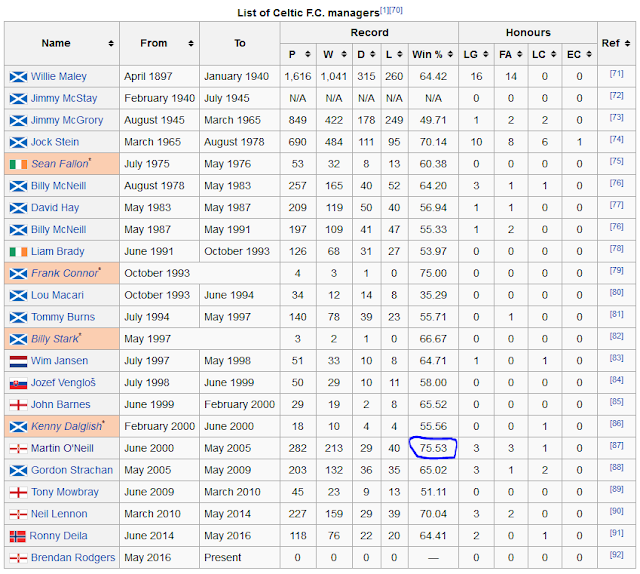Screen dimensions: 640x574
Task: Open Ronny Deila link
Action: coord(58,536)
